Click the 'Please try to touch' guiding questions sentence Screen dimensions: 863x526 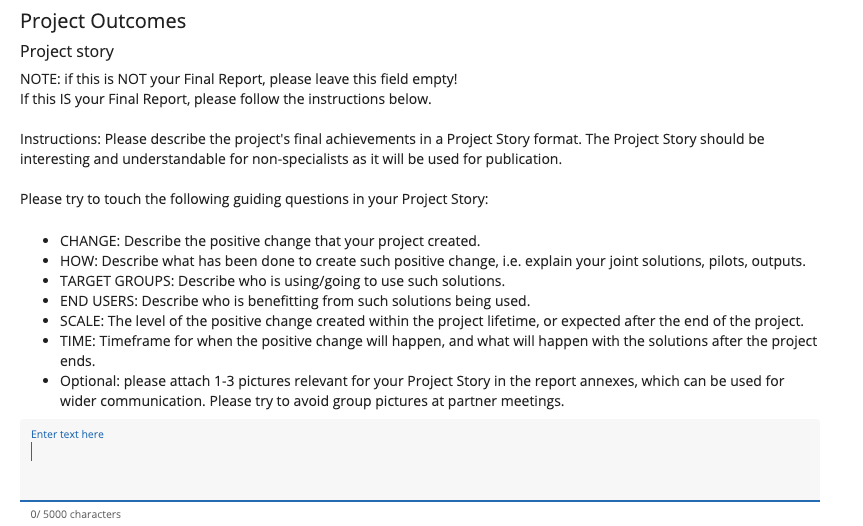tap(254, 199)
